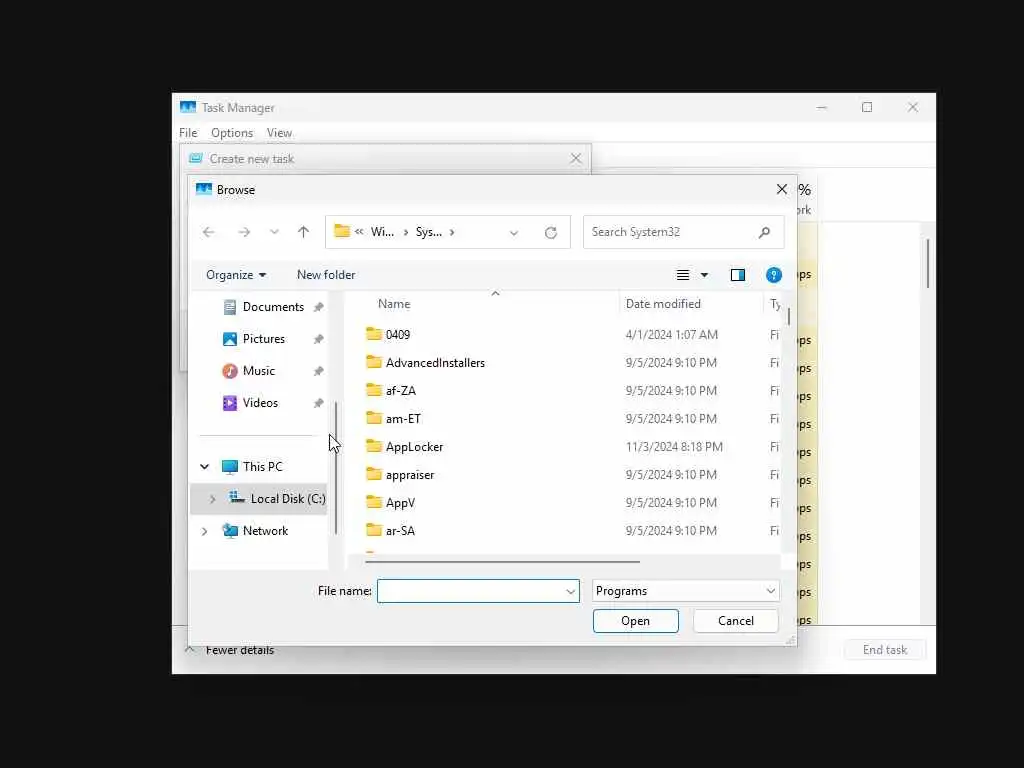Click the Cancel button

click(x=735, y=621)
